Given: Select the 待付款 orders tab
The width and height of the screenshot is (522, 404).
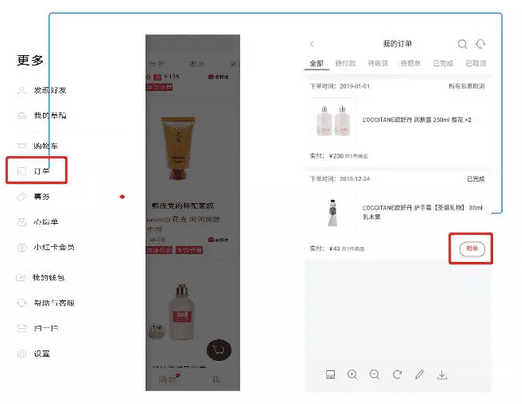Looking at the screenshot, I should pyautogui.click(x=345, y=63).
